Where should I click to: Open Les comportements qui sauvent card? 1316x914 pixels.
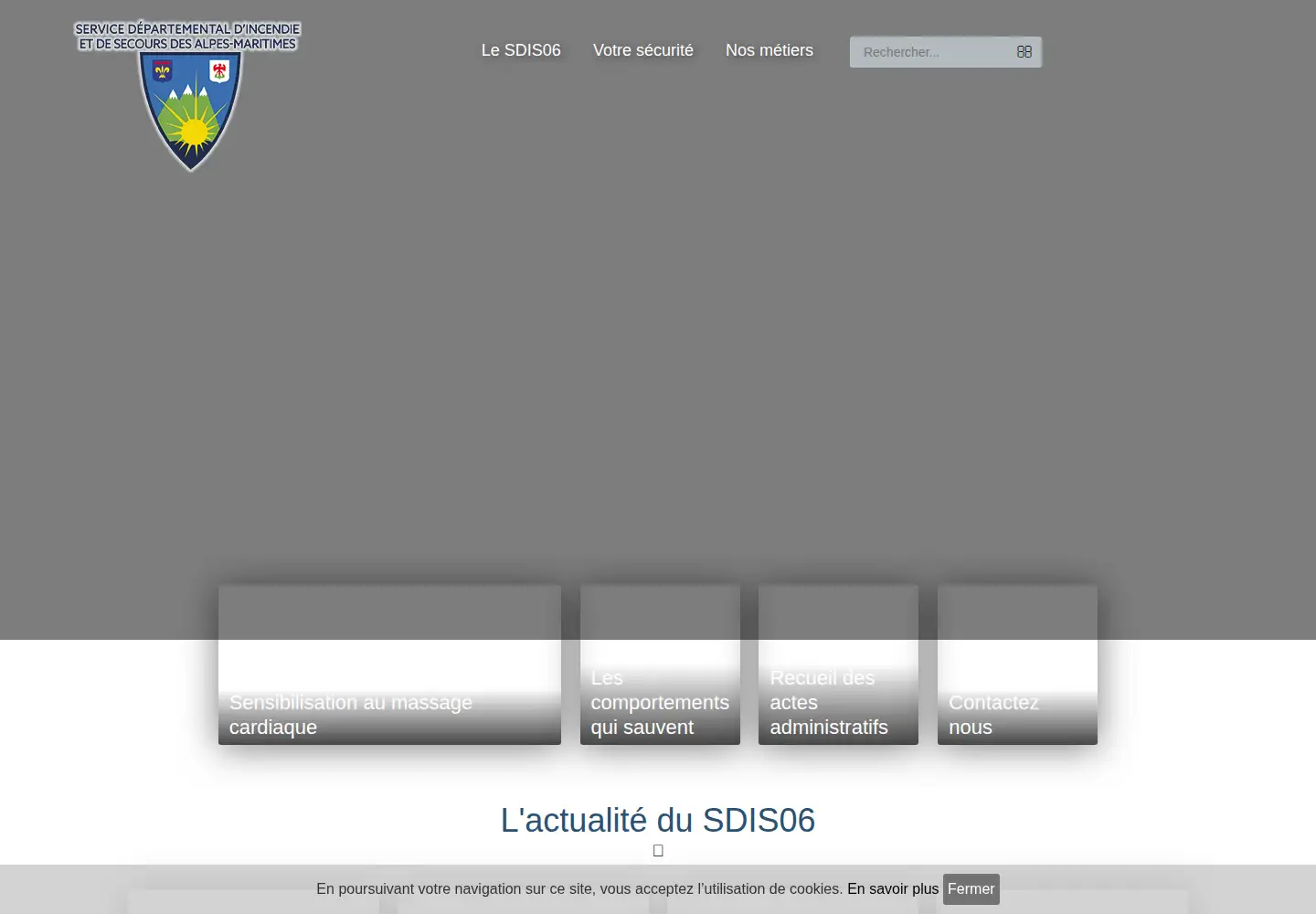[660, 664]
